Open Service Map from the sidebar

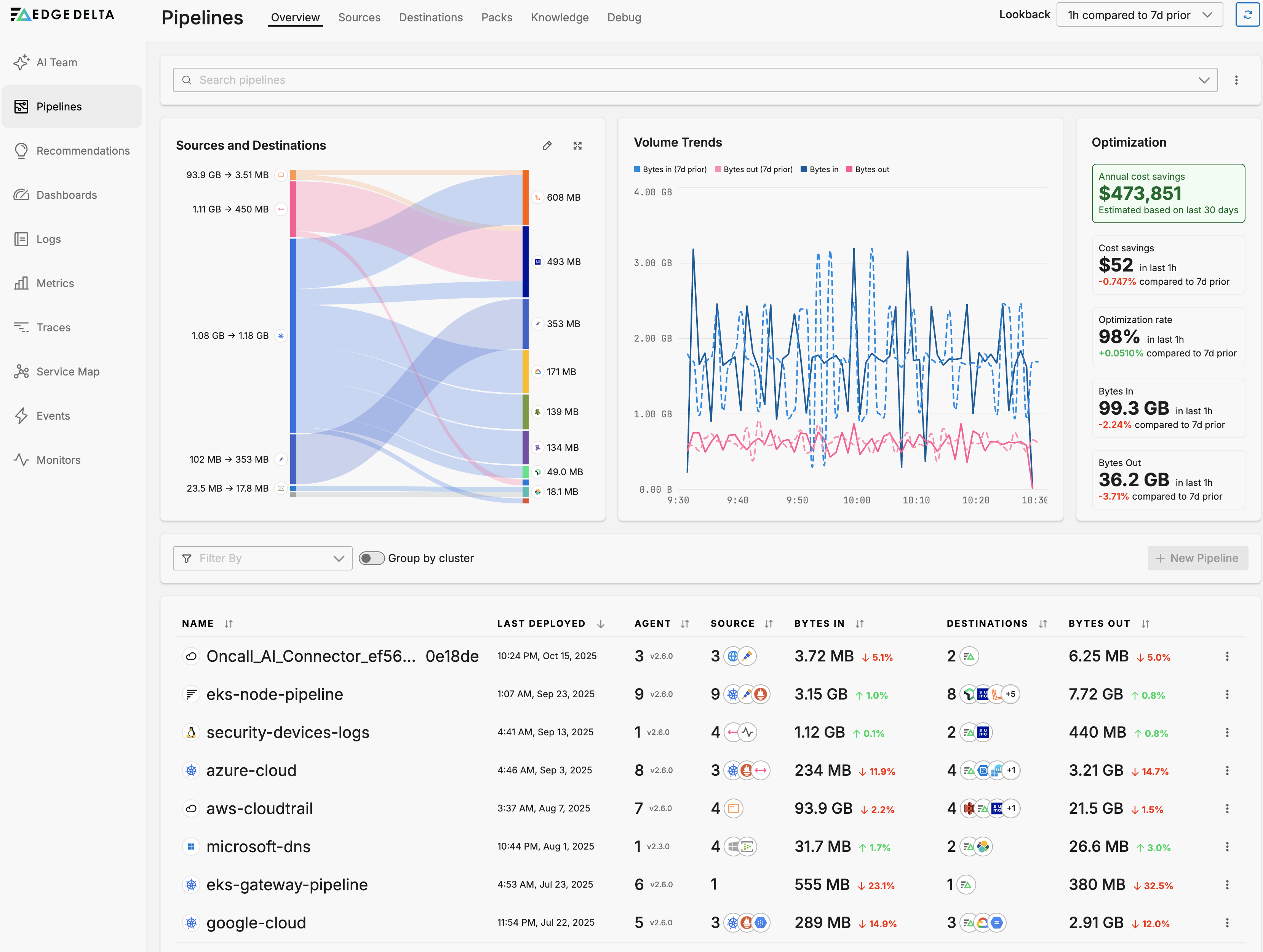(67, 372)
